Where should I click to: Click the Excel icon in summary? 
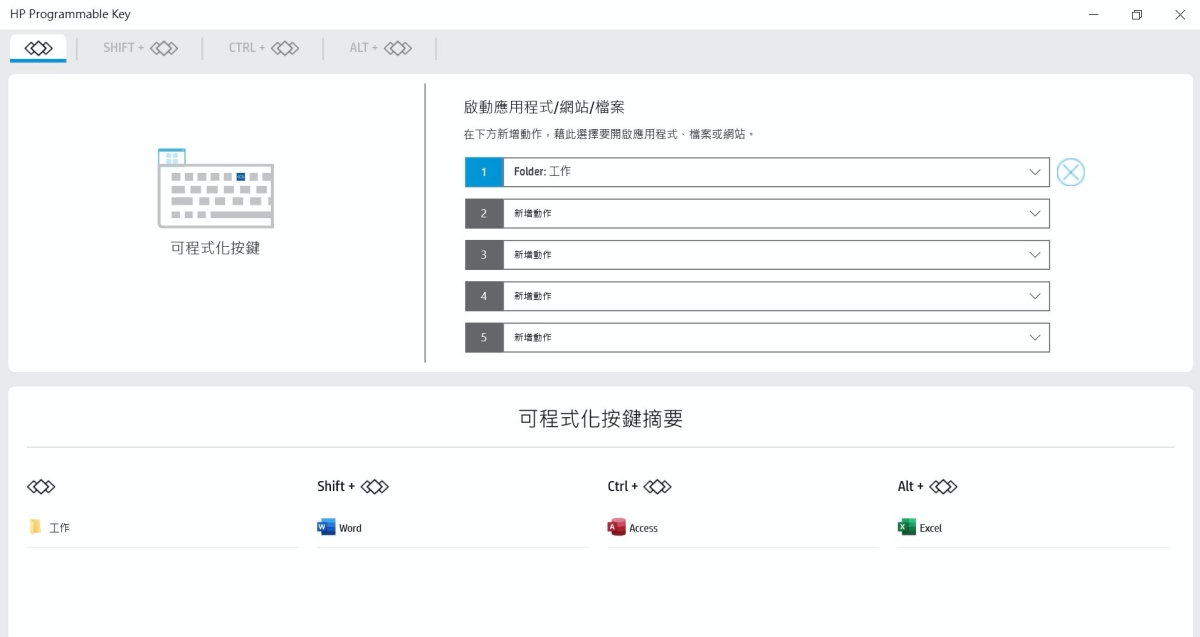click(x=907, y=527)
